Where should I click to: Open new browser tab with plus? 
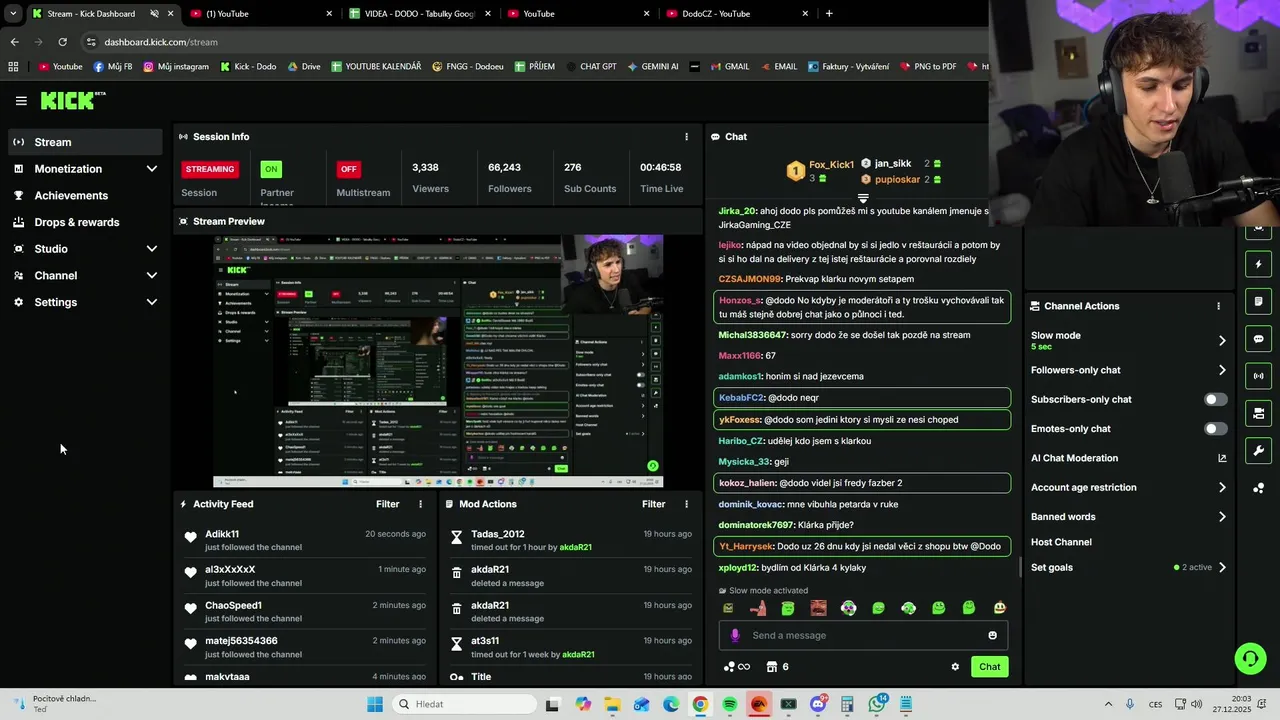coord(829,14)
